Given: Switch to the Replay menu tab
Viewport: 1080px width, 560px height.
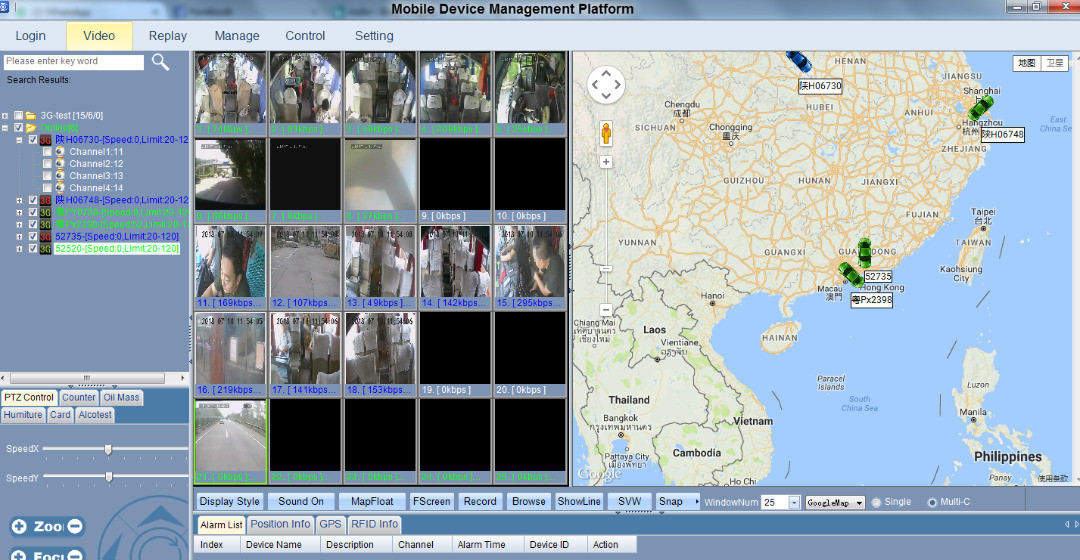Looking at the screenshot, I should coord(168,36).
